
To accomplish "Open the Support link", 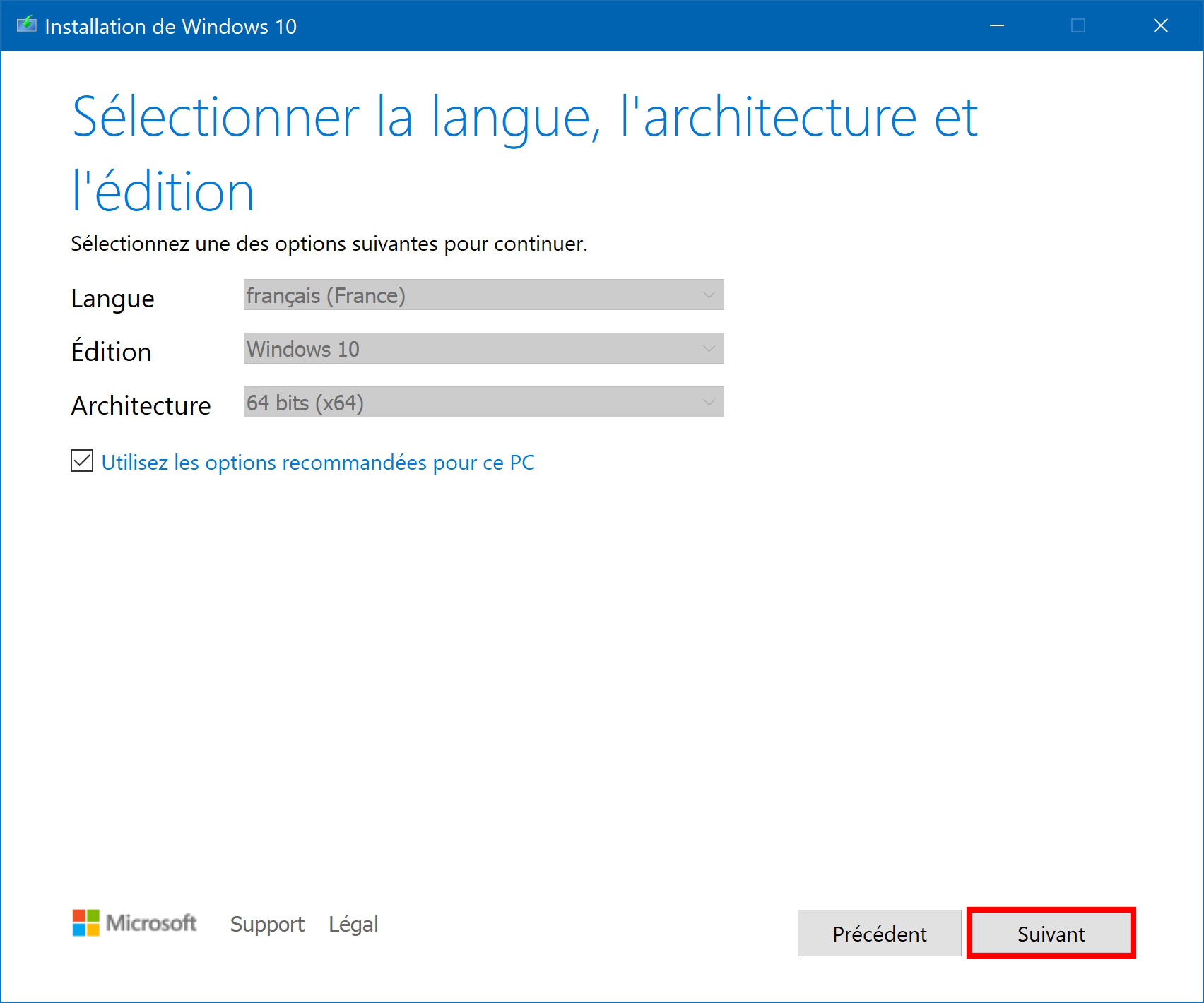I will tap(267, 924).
